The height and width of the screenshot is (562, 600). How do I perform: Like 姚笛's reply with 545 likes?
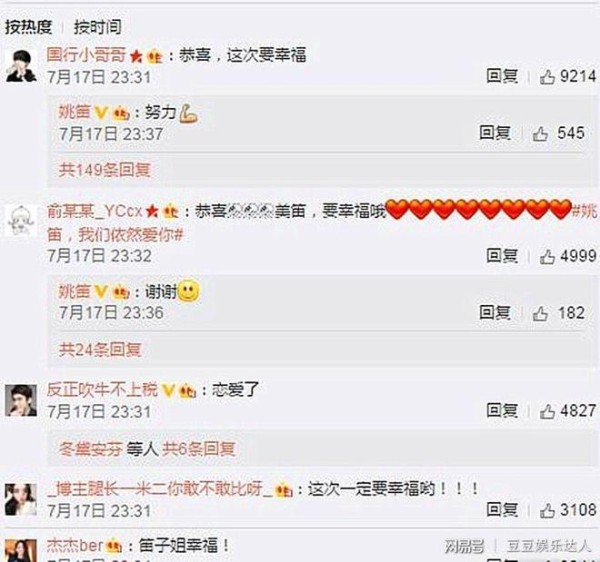point(540,134)
